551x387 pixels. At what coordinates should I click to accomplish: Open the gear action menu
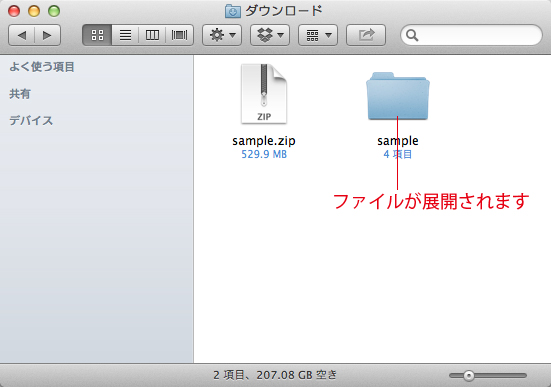coord(222,35)
